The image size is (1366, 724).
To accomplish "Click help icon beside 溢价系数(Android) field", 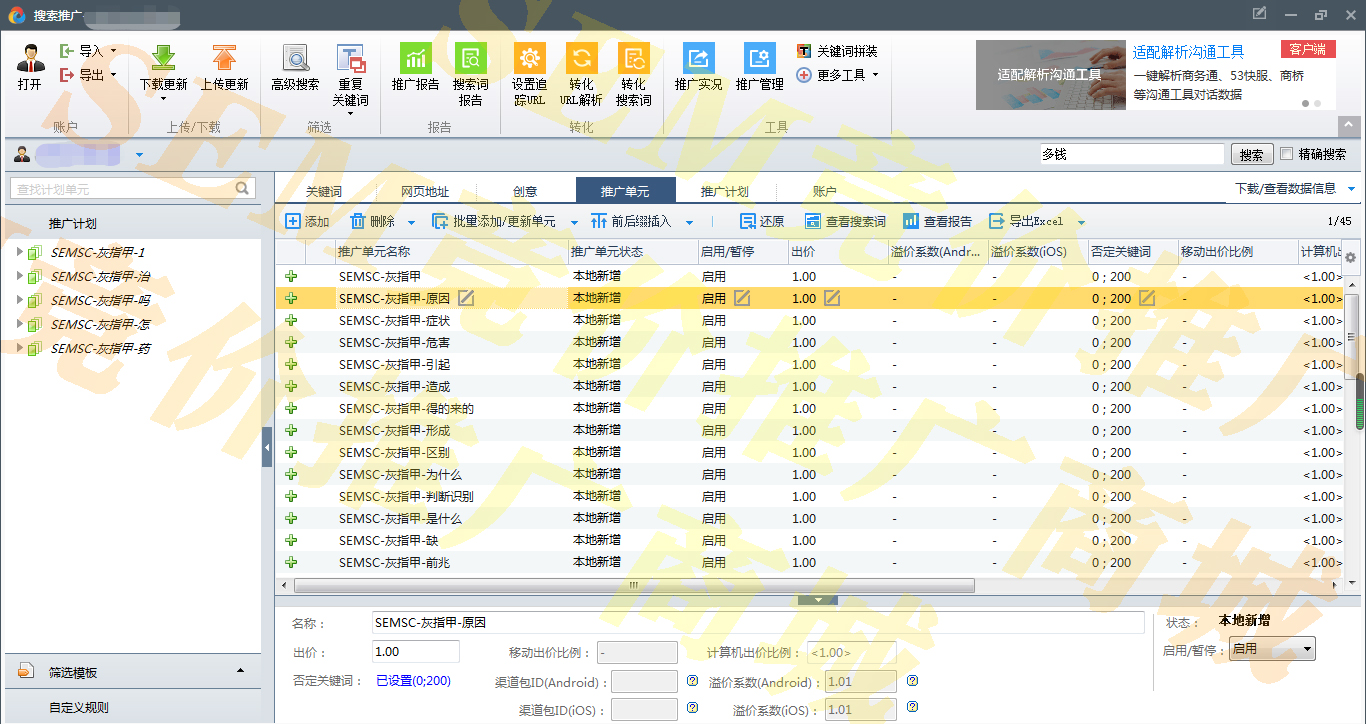I will click(912, 681).
